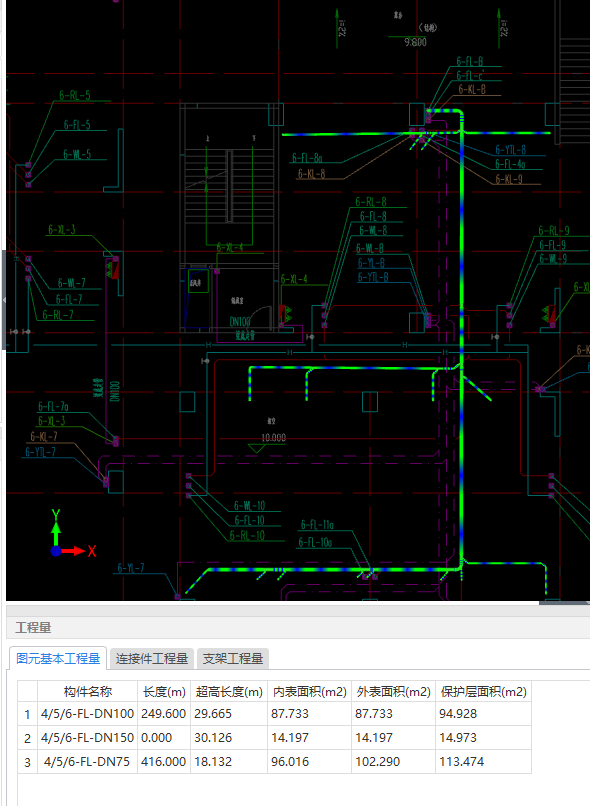Viewport: 590px width, 806px height.
Task: Click the 6-FL-4a label
Action: point(510,164)
